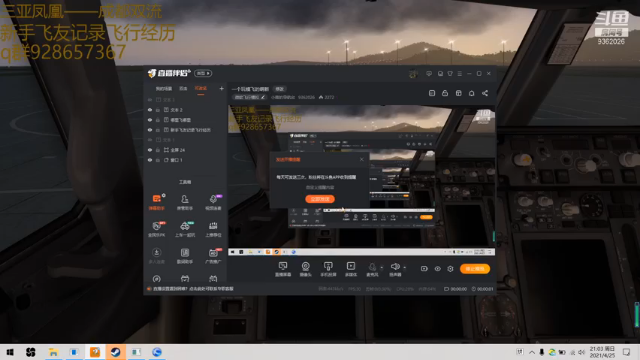
Task: Open Steam from the Windows taskbar
Action: 116,352
